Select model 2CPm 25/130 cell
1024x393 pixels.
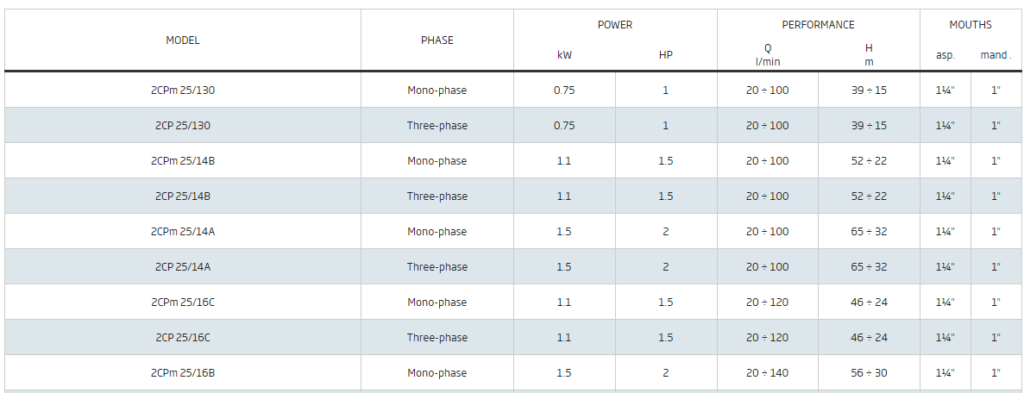click(x=183, y=90)
